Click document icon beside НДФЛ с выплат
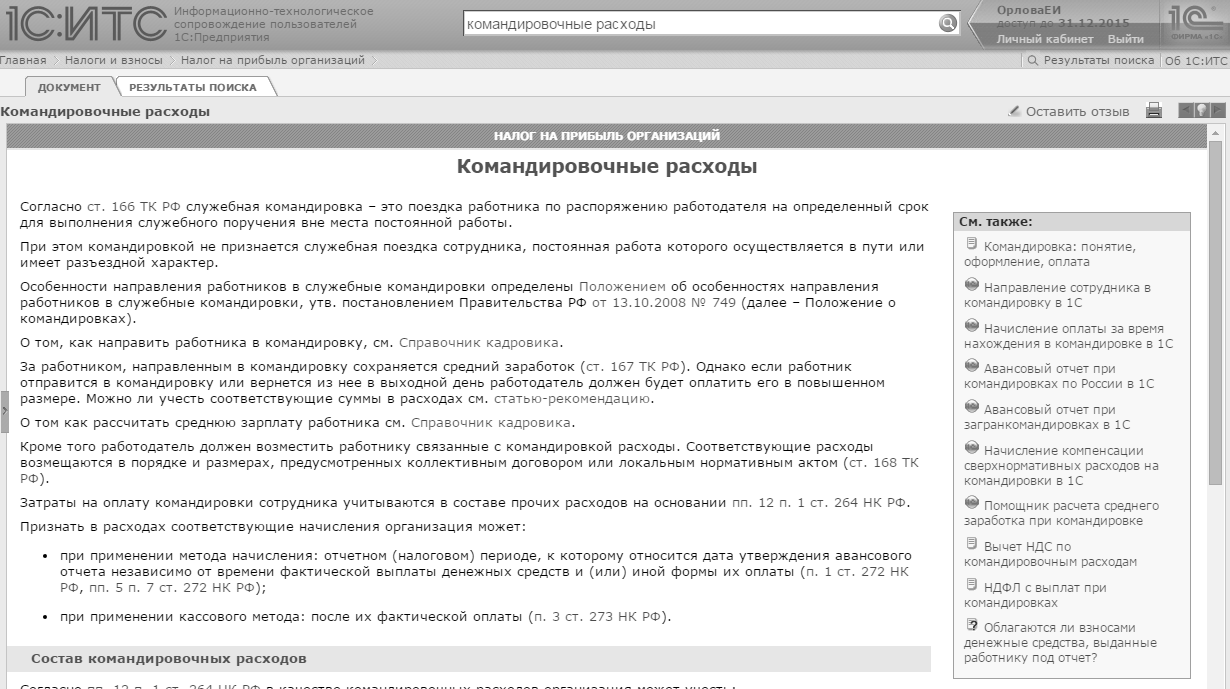 [x=971, y=585]
